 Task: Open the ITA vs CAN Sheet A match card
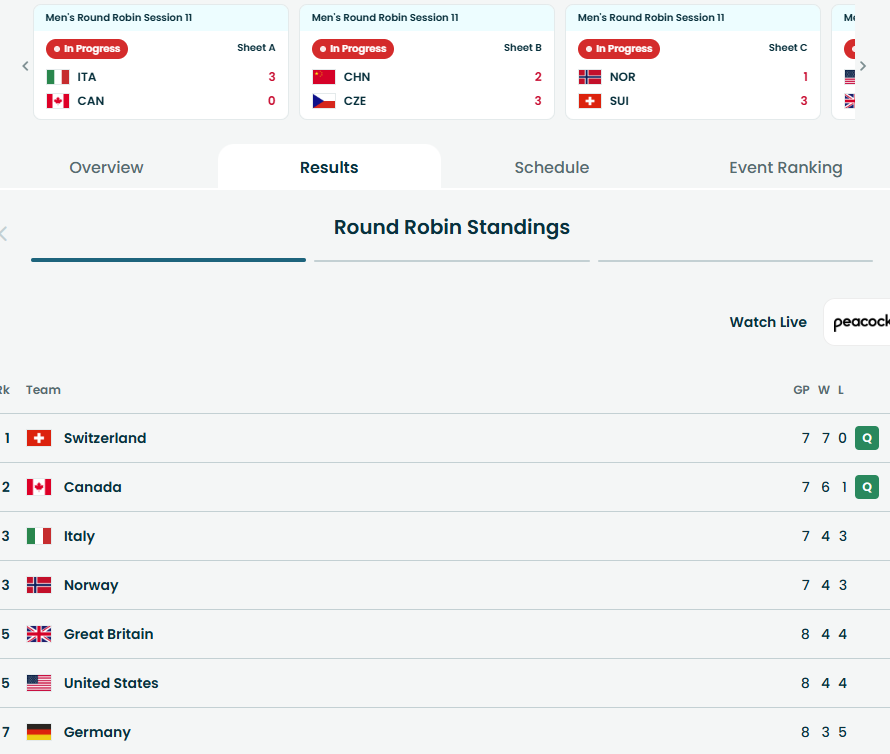click(161, 62)
